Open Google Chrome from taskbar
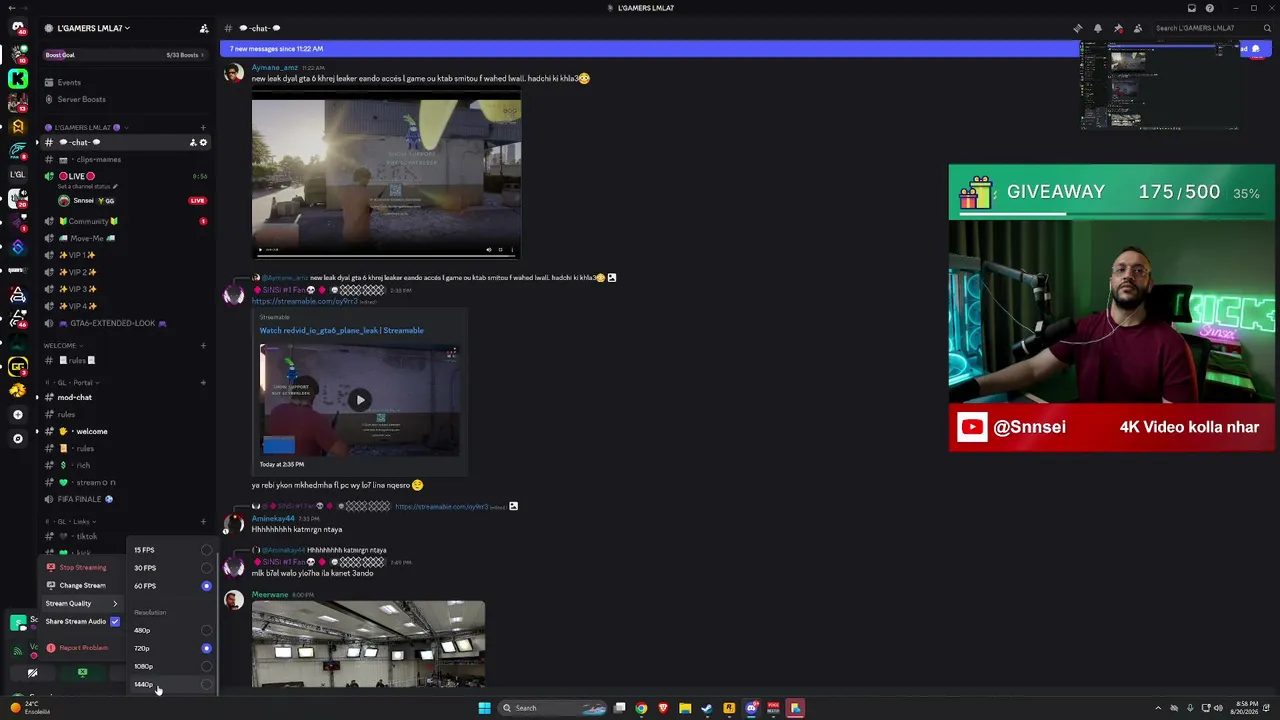 [641, 708]
